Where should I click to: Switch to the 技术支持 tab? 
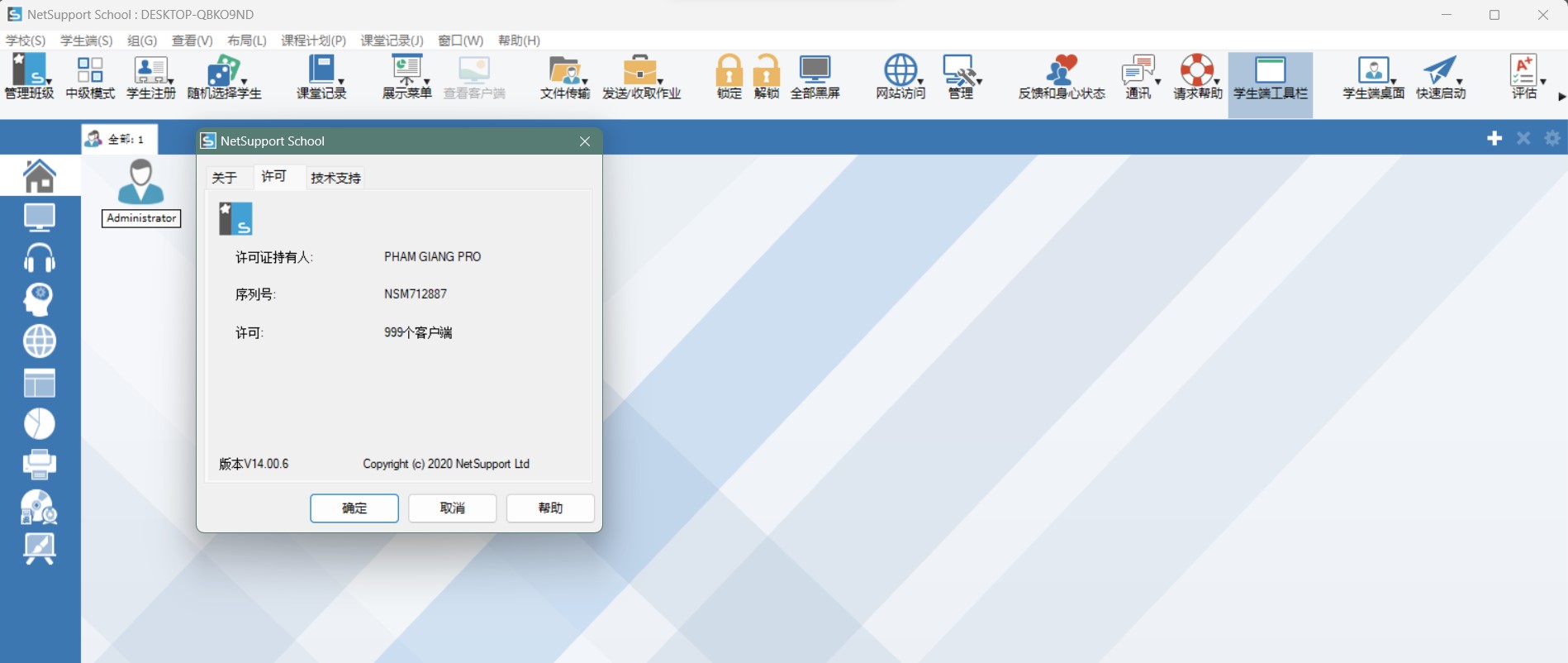click(335, 178)
